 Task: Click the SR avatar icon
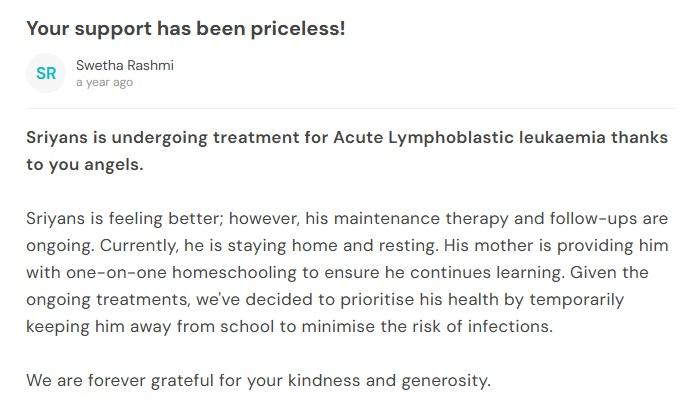46,73
